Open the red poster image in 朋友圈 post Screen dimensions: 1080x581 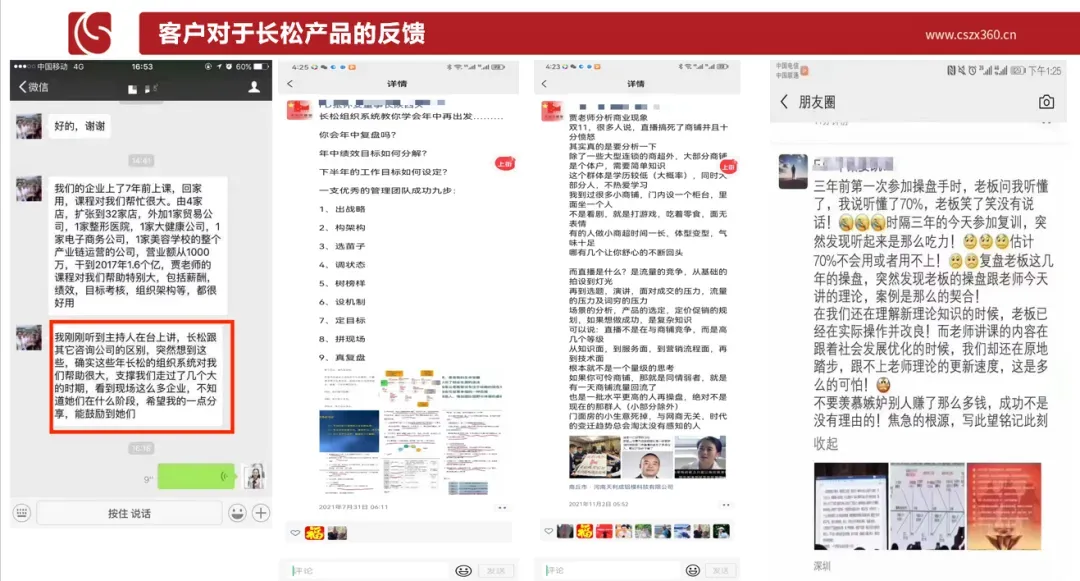[1004, 506]
